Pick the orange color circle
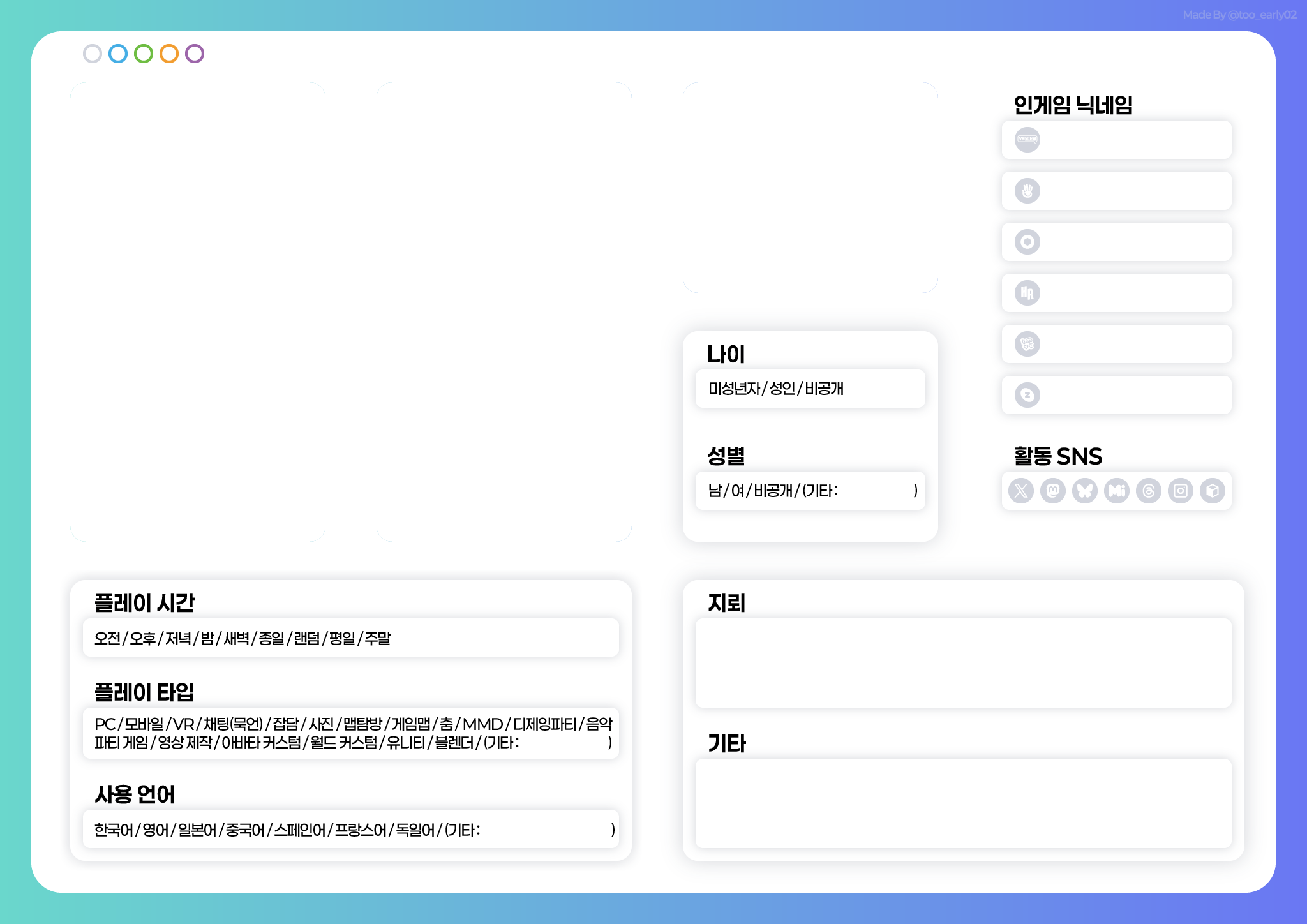Image resolution: width=1307 pixels, height=924 pixels. pyautogui.click(x=169, y=54)
